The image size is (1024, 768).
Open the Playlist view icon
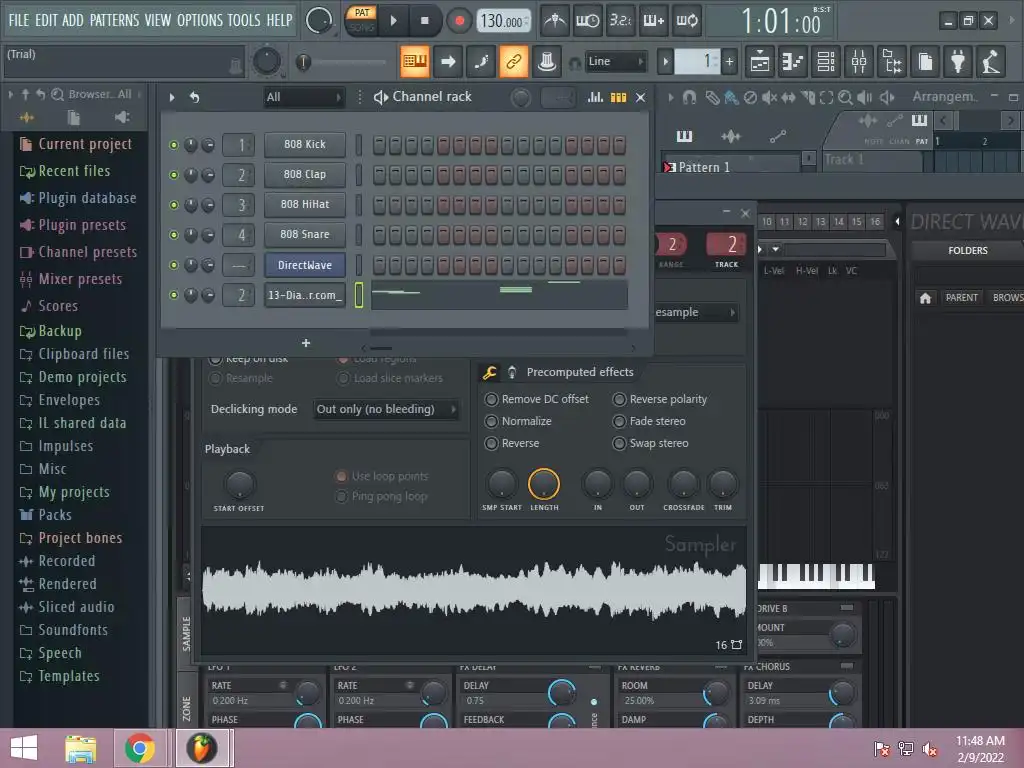(760, 62)
